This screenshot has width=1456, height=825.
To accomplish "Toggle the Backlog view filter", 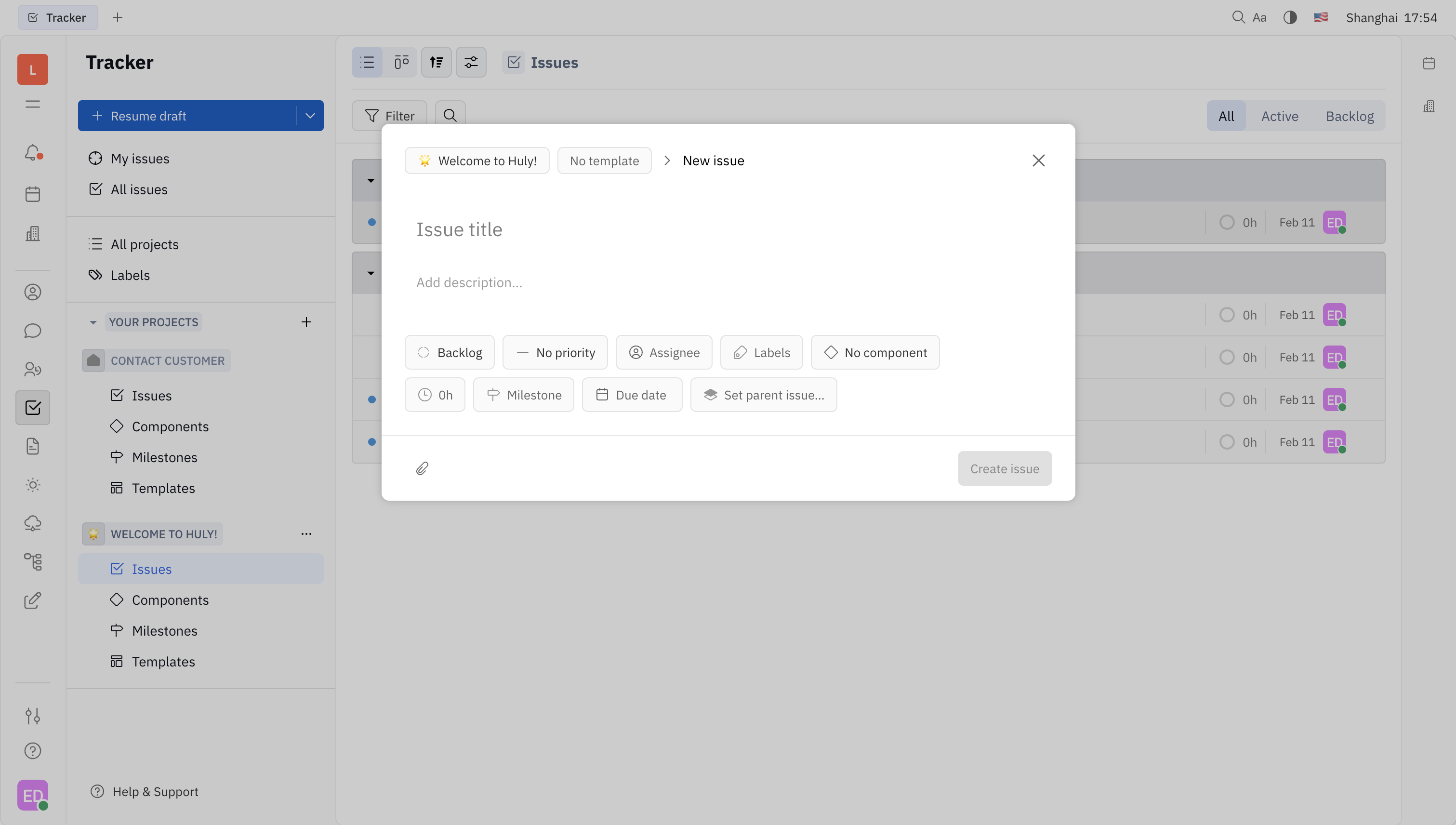I will tap(1350, 115).
